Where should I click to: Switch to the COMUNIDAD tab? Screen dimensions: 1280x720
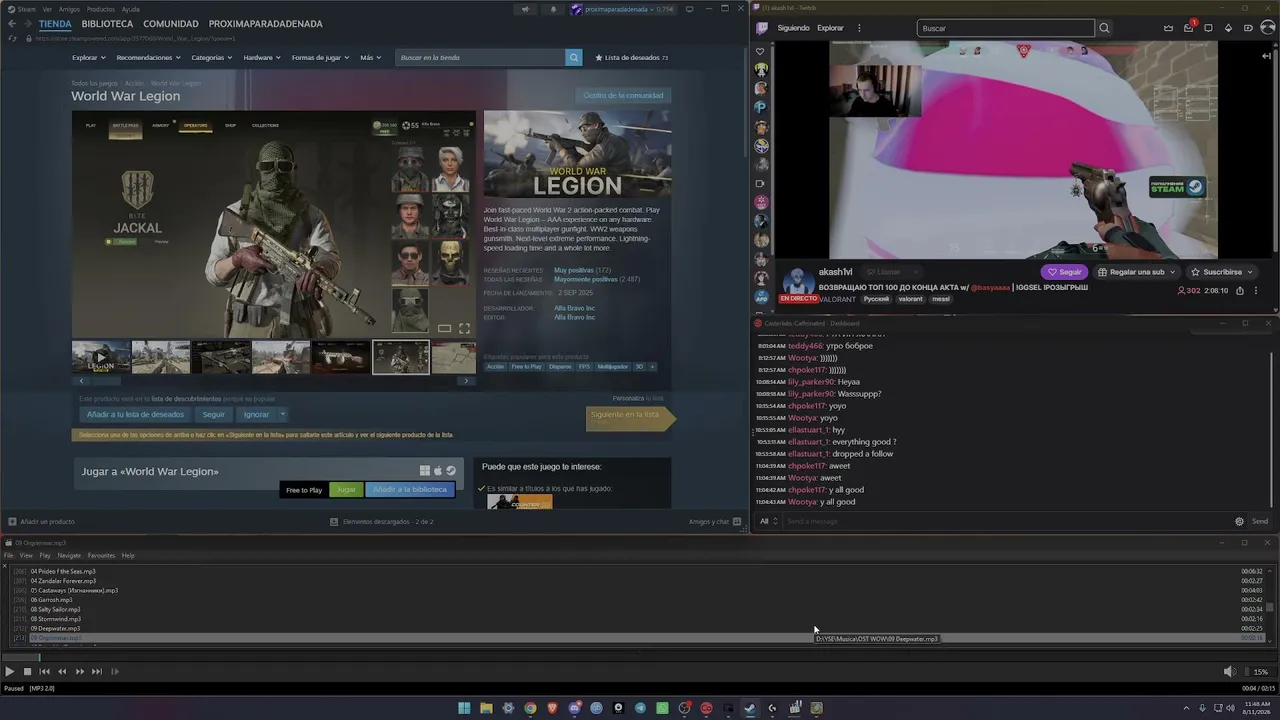[170, 24]
